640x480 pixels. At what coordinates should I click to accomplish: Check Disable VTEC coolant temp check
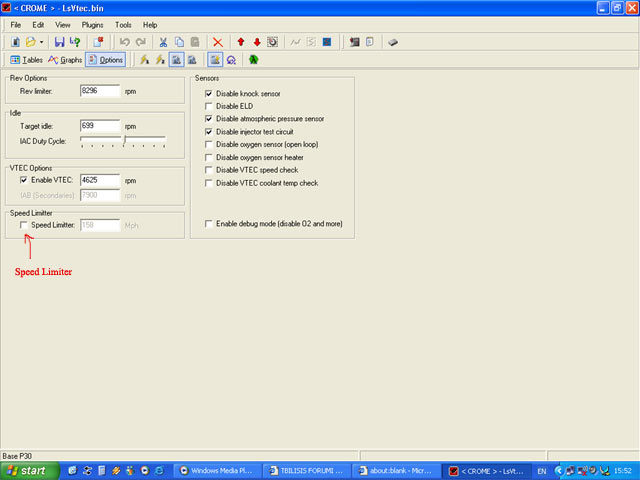pos(209,183)
